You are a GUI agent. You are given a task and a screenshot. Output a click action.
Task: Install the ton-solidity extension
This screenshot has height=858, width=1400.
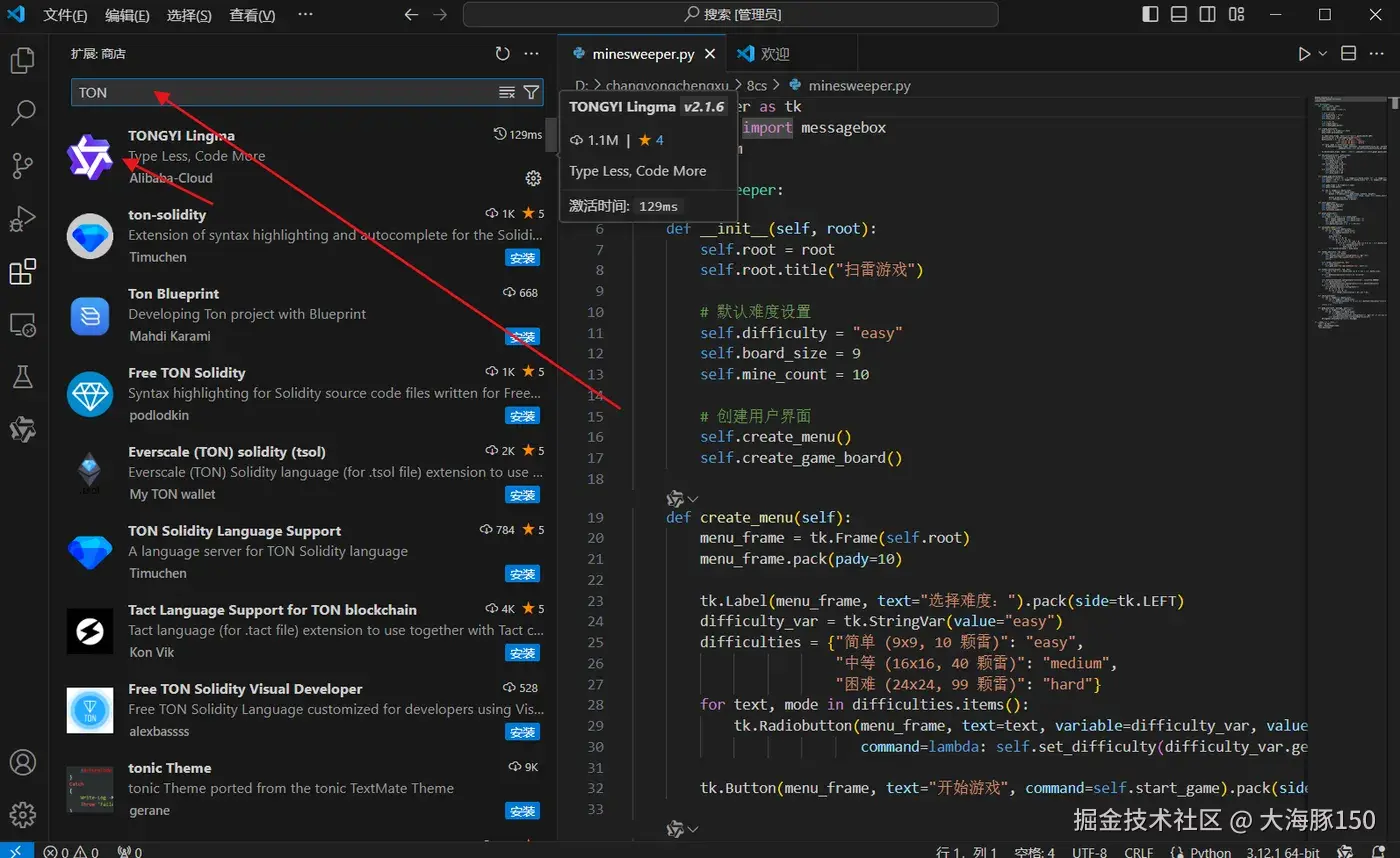522,257
